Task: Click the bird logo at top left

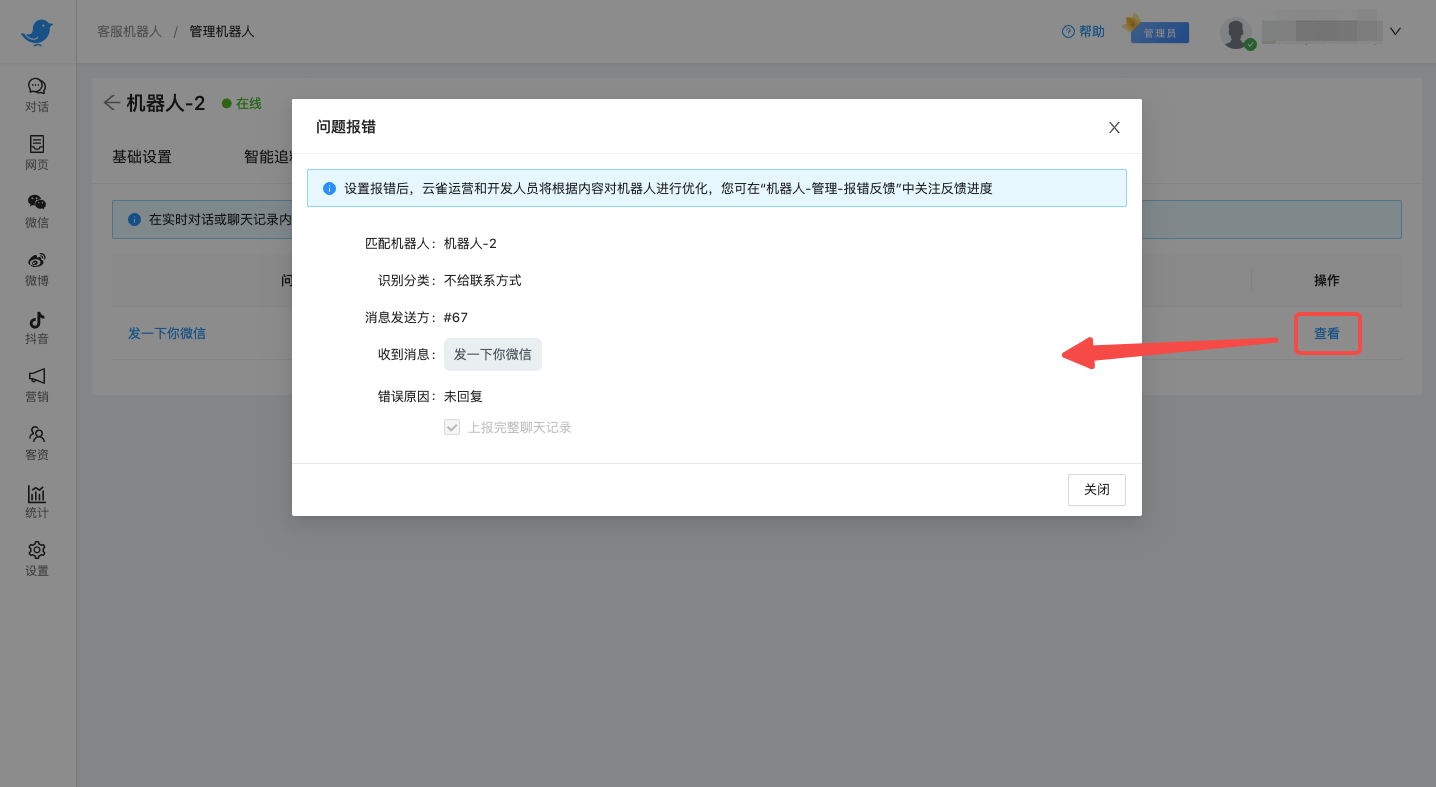Action: (x=37, y=32)
